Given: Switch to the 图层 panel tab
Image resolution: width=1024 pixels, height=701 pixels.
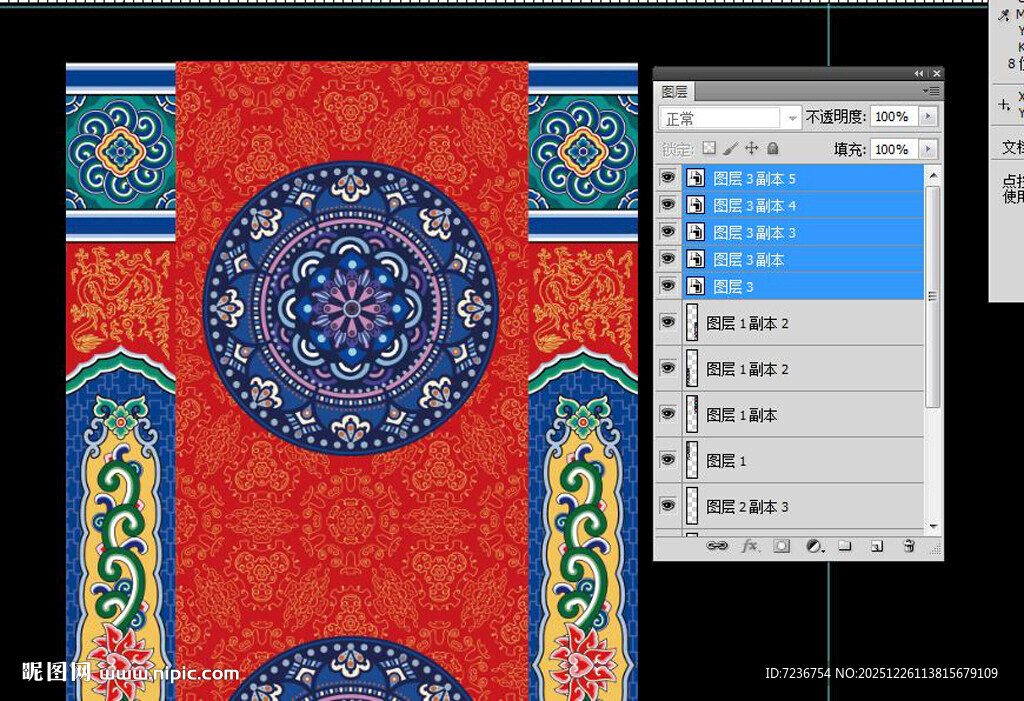Looking at the screenshot, I should click(675, 91).
